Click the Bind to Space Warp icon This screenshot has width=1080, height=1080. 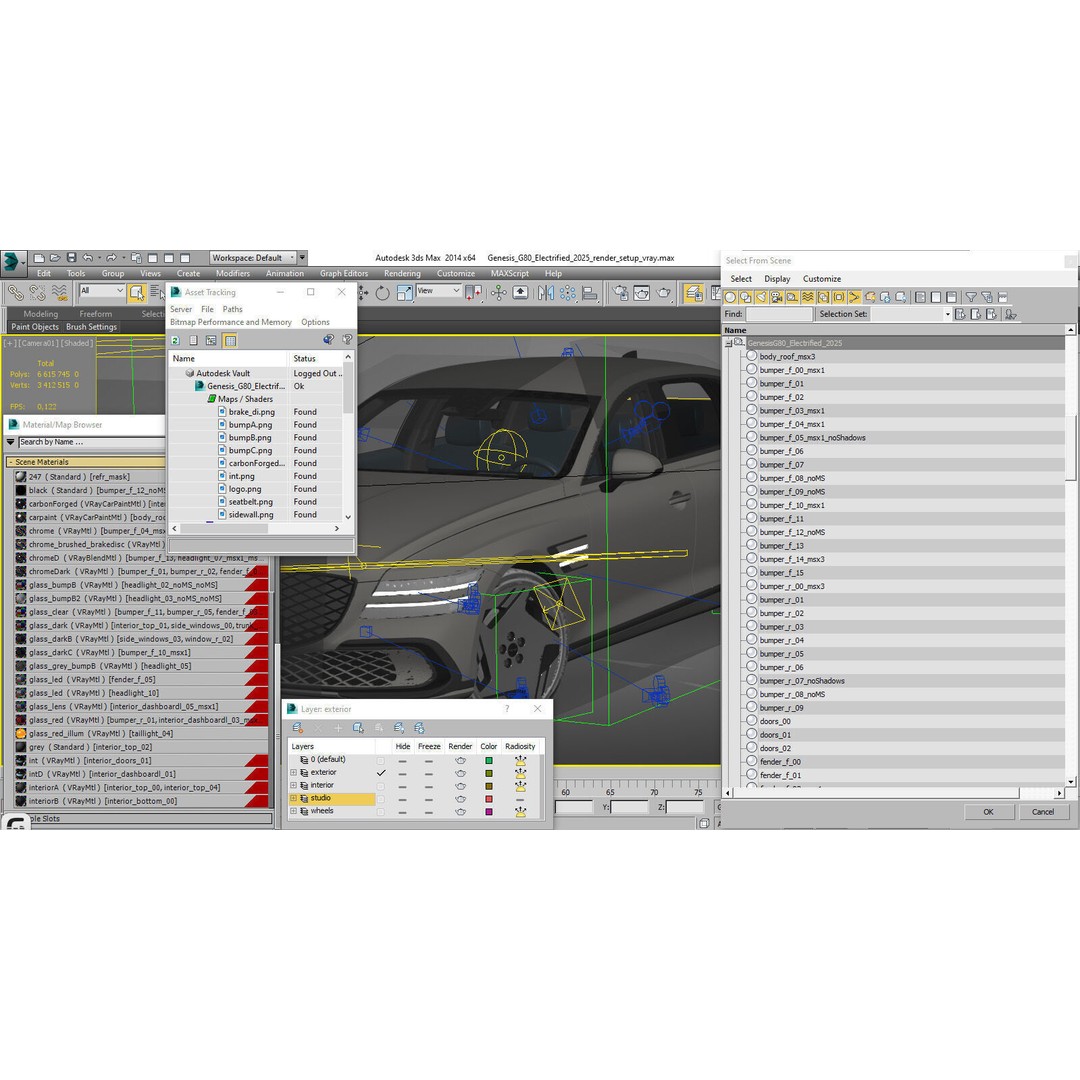[59, 293]
